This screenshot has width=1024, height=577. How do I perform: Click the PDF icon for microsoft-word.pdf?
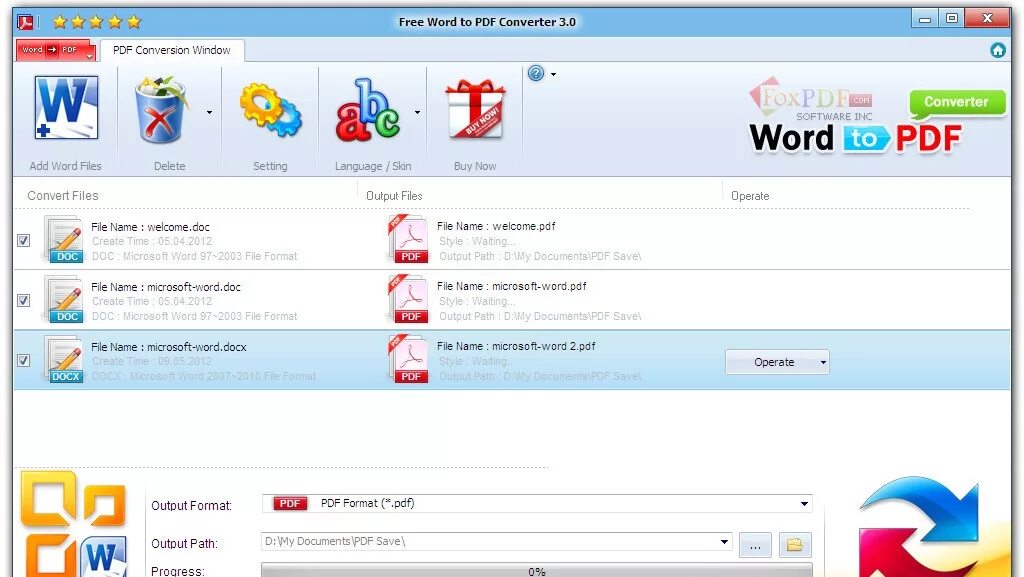tap(408, 299)
